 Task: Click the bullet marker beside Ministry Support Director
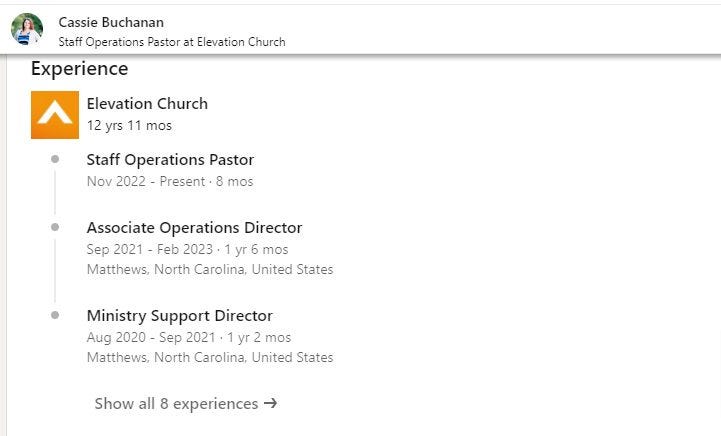click(55, 315)
